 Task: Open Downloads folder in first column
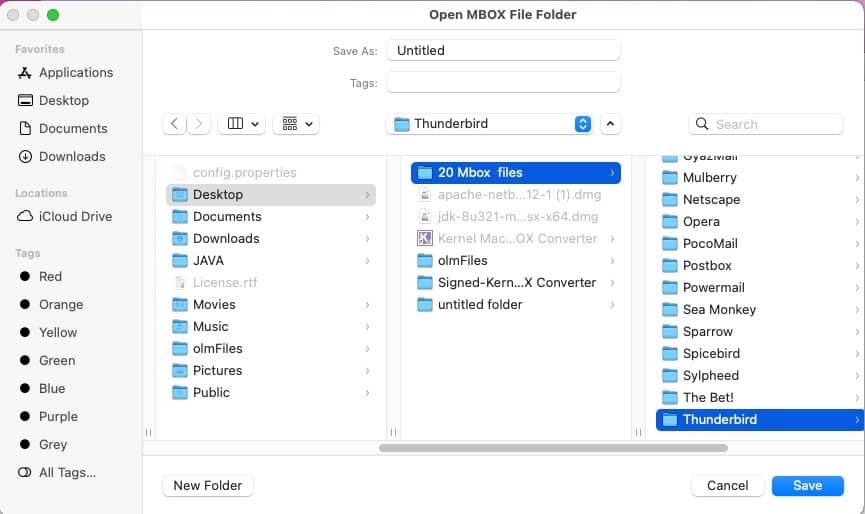[x=271, y=239]
